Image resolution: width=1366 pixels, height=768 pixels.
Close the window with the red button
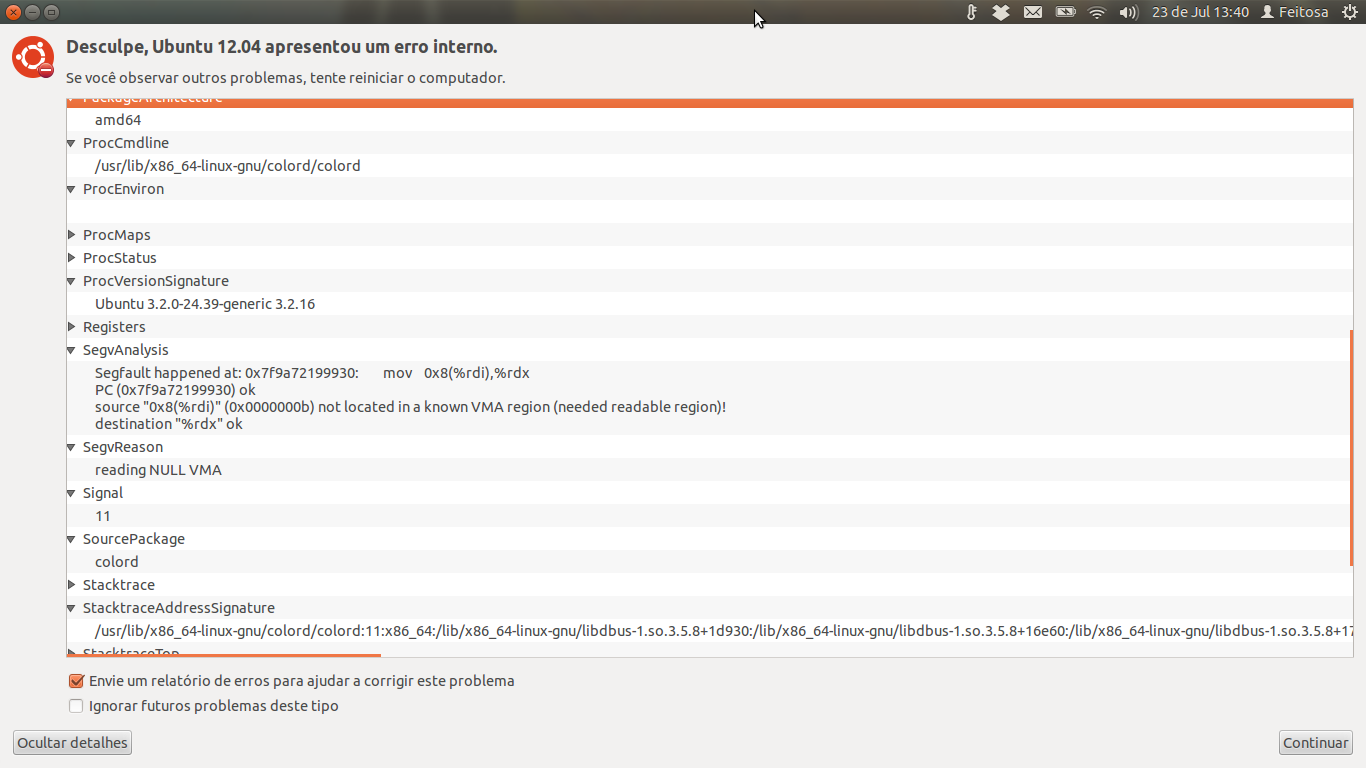coord(13,12)
